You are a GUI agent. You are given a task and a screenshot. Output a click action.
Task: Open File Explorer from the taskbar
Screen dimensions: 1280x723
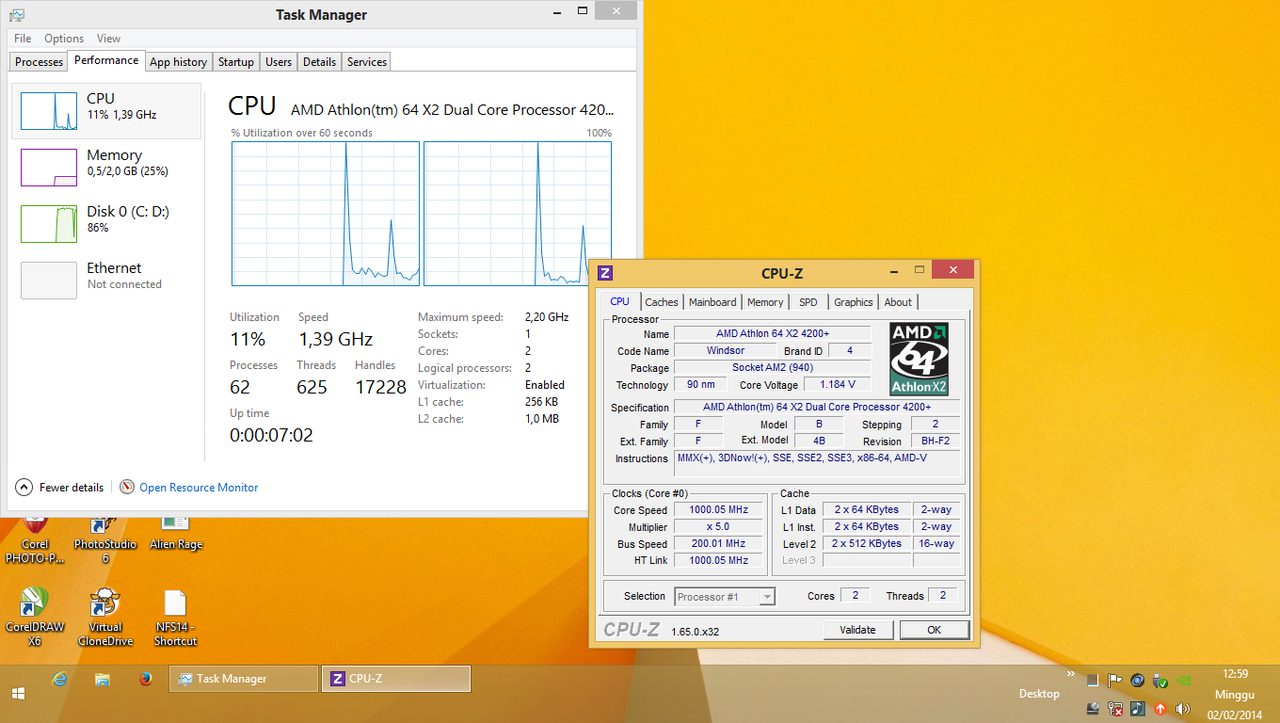[x=102, y=680]
